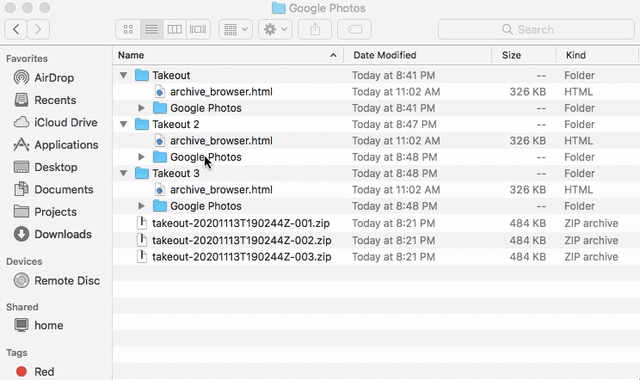Open the group-by arrangement dropdown

236,29
